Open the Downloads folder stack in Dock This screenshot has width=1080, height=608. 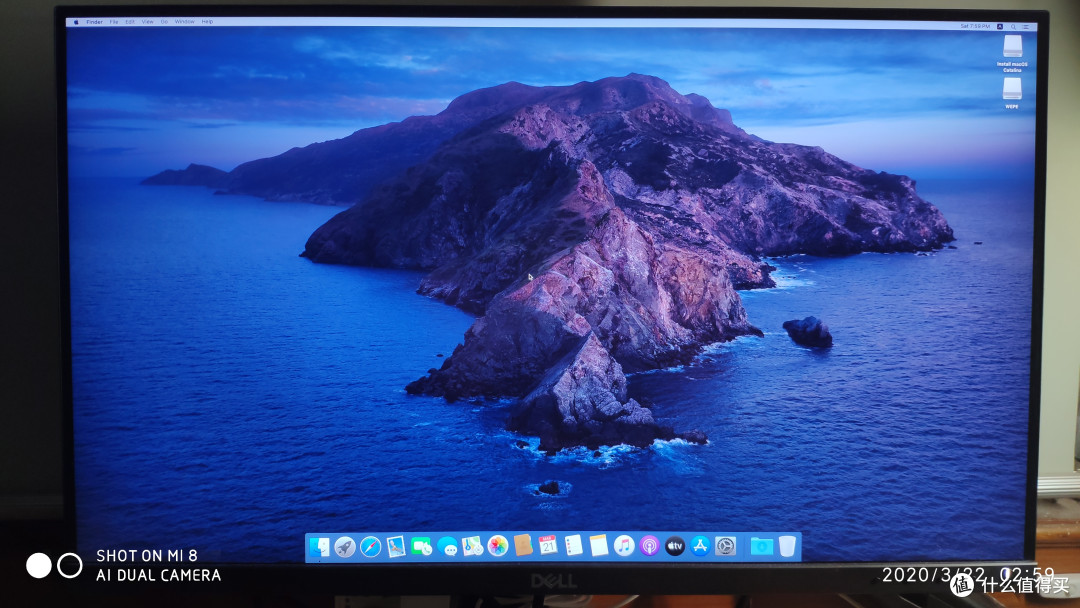pos(762,547)
